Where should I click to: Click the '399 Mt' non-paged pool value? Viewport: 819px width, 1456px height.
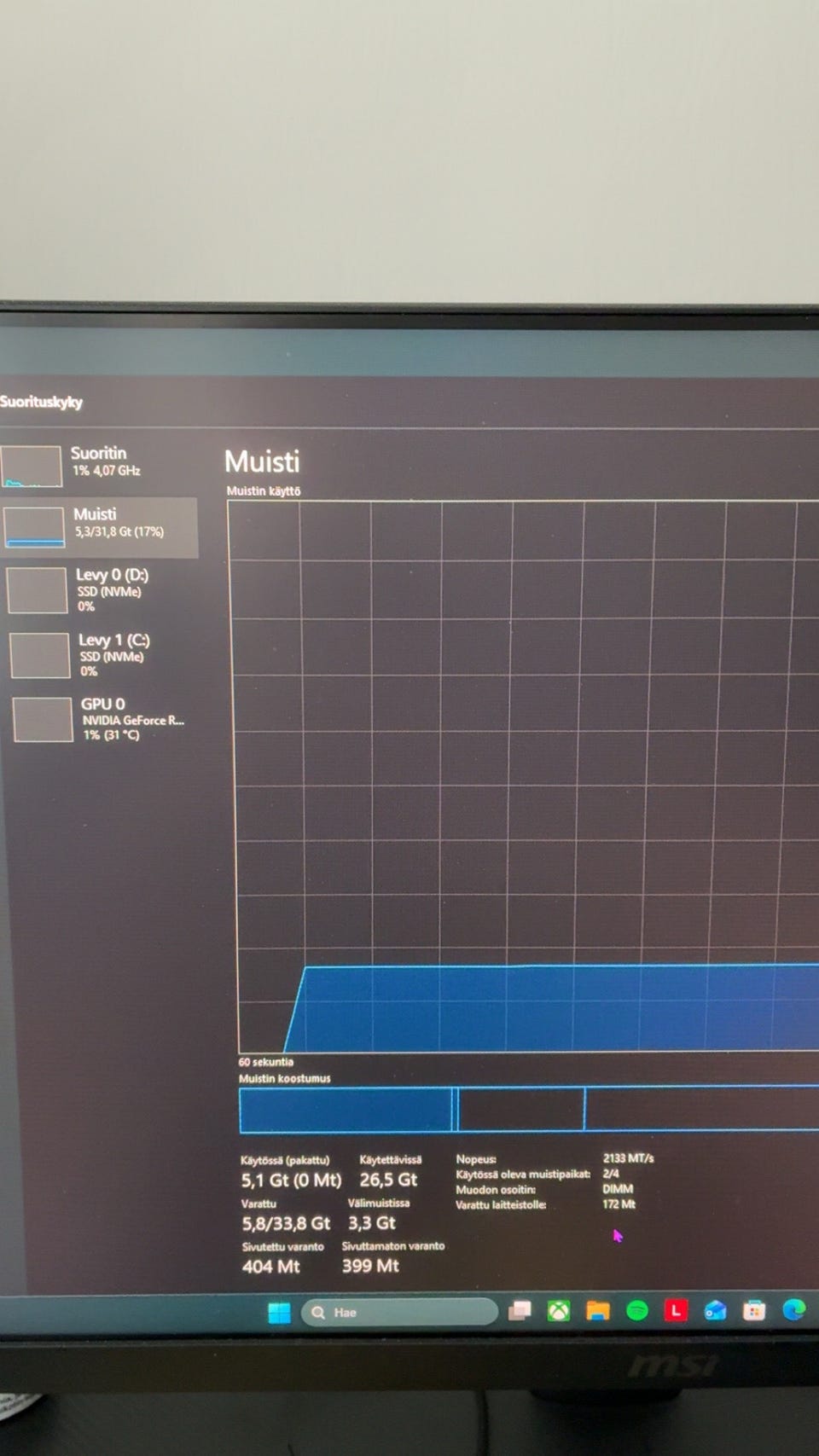click(x=370, y=1267)
